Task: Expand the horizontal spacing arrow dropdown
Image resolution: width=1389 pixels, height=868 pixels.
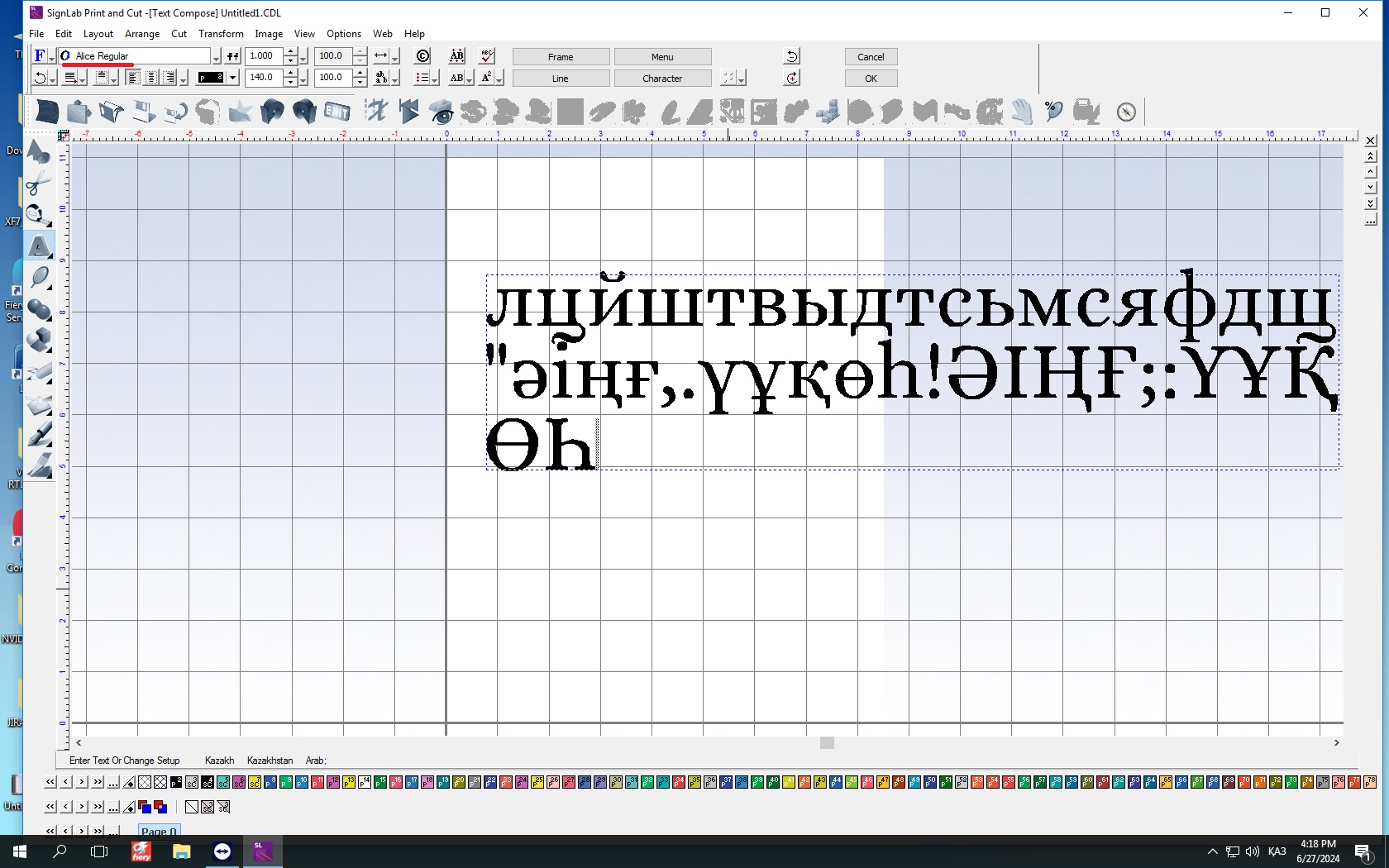Action: tap(395, 57)
